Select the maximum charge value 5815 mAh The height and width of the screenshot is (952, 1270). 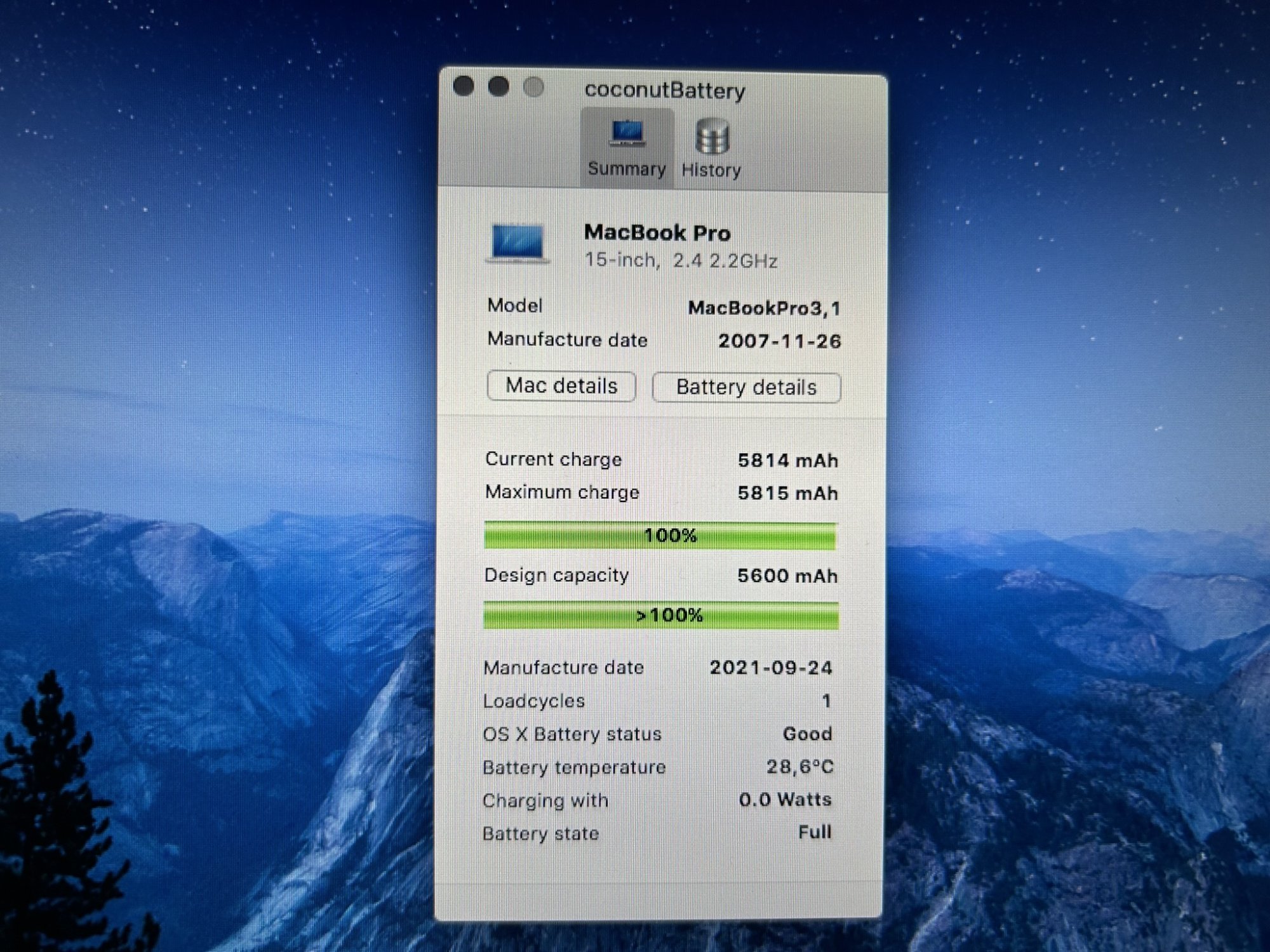pyautogui.click(x=787, y=493)
